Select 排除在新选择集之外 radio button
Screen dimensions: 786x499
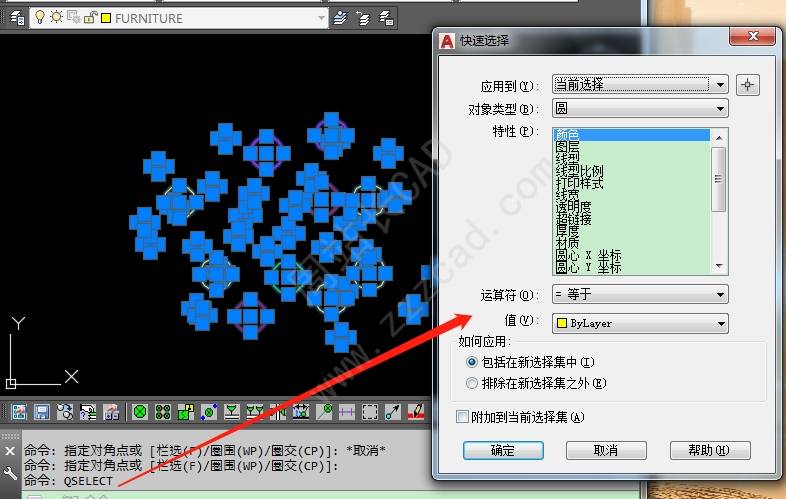pos(473,383)
